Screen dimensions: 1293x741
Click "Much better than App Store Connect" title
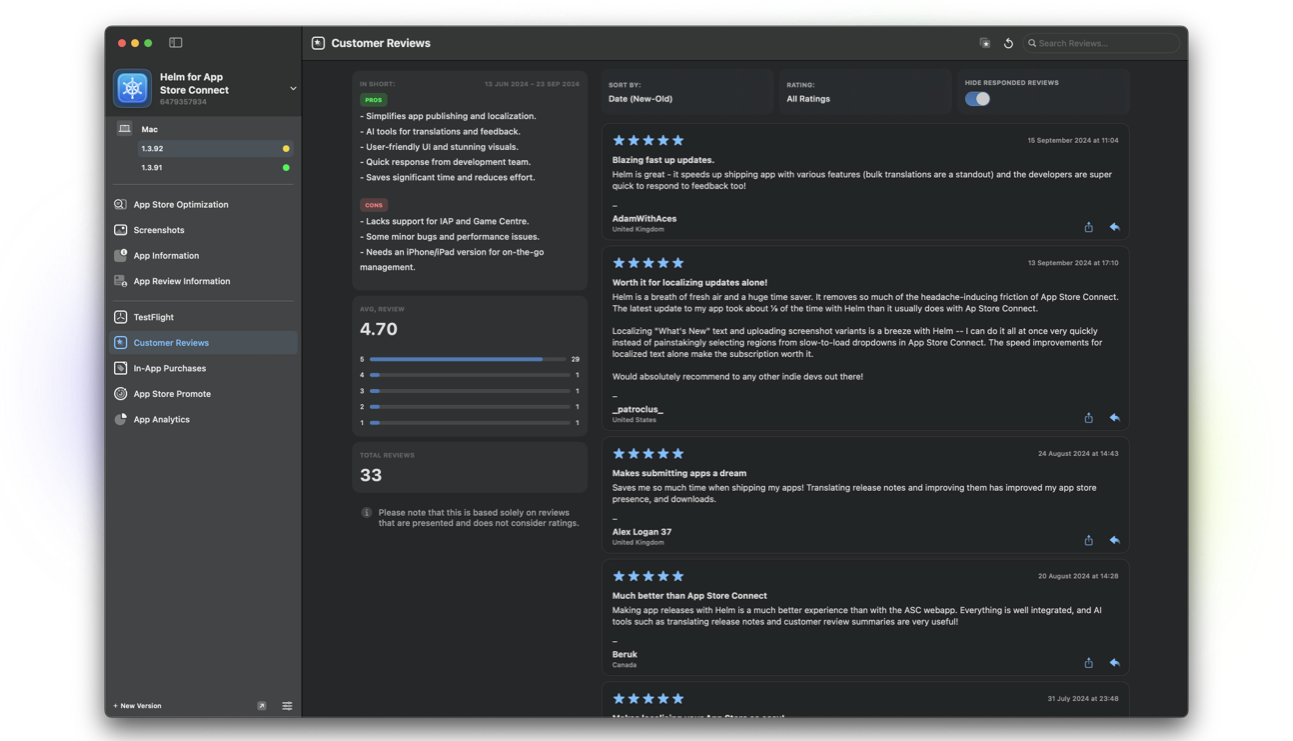point(689,595)
